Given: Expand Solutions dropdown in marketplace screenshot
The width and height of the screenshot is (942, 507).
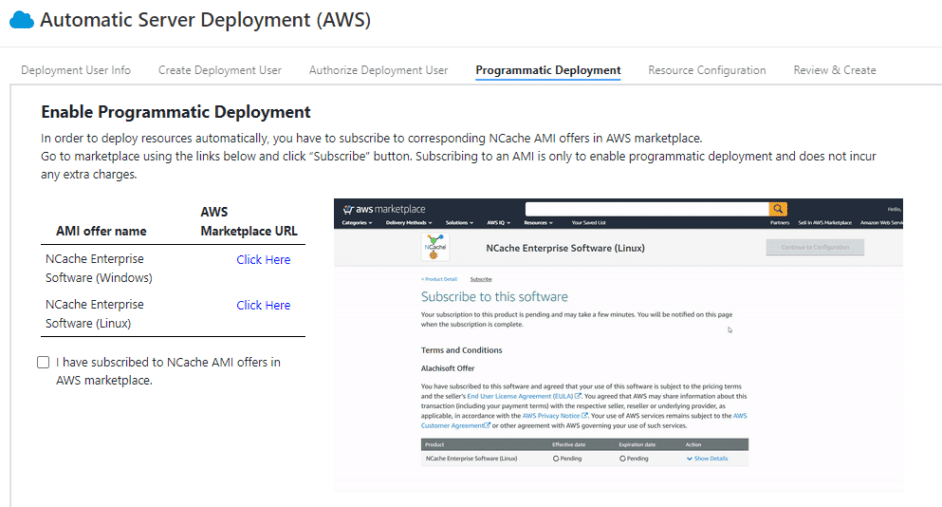Looking at the screenshot, I should (x=459, y=223).
